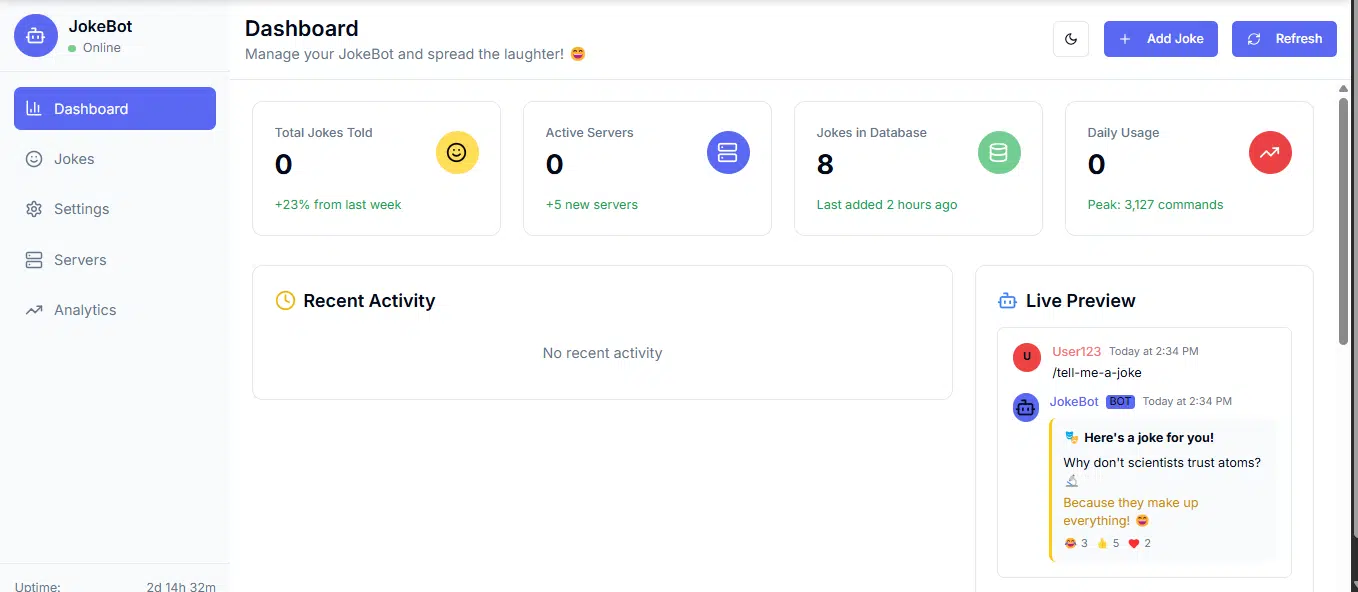Go to the Jokes section
Image resolution: width=1358 pixels, height=592 pixels.
[x=115, y=159]
